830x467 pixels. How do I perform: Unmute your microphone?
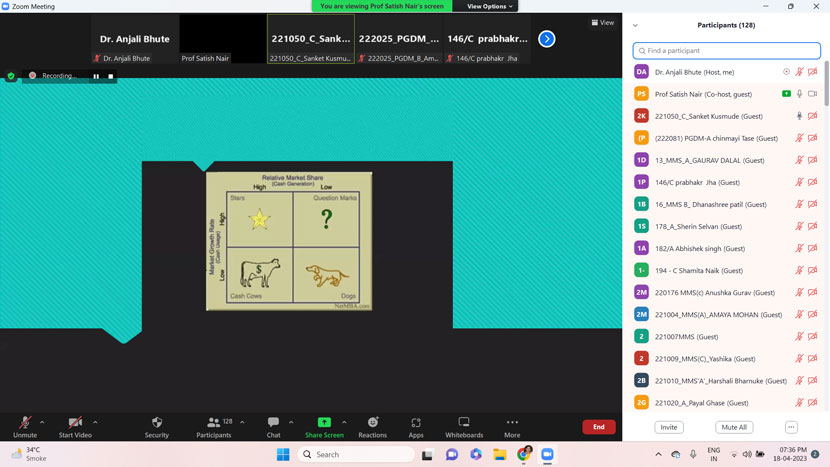coord(25,424)
